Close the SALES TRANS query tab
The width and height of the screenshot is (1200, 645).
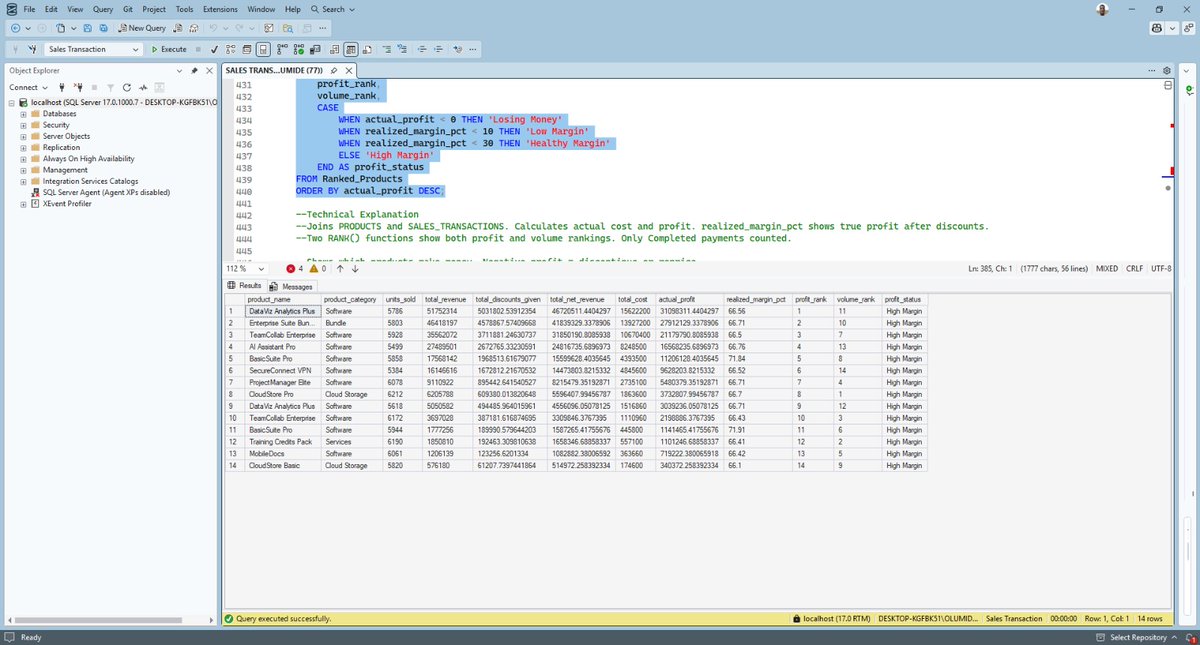coord(348,71)
